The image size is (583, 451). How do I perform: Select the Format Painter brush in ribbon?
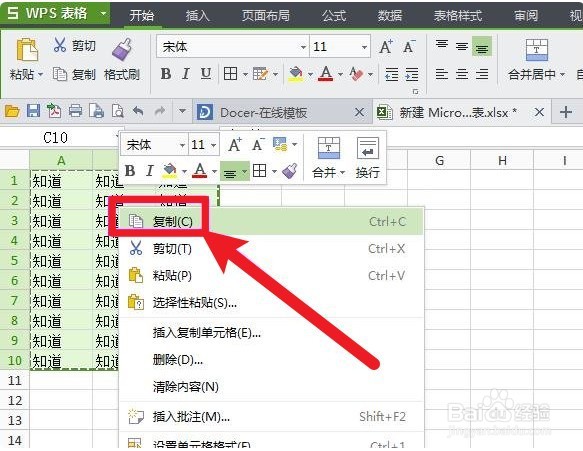[x=122, y=49]
